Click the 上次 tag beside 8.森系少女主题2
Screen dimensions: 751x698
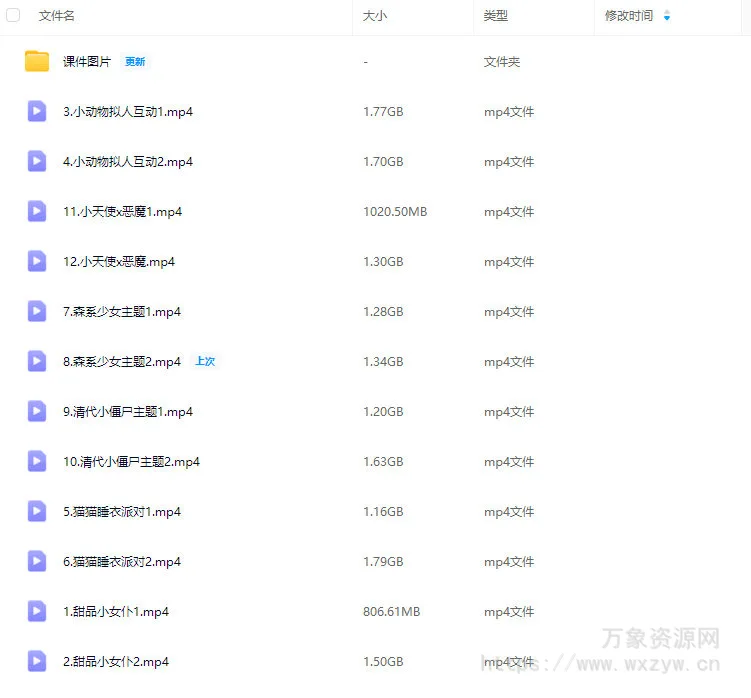[x=205, y=362]
